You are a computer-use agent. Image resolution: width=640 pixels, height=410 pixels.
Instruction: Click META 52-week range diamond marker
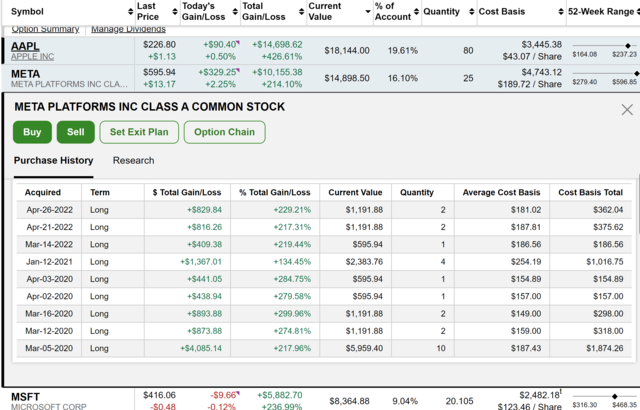(x=636, y=73)
